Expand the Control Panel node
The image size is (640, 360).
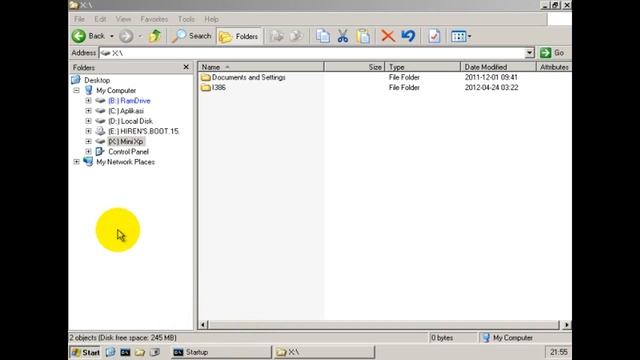[x=88, y=151]
